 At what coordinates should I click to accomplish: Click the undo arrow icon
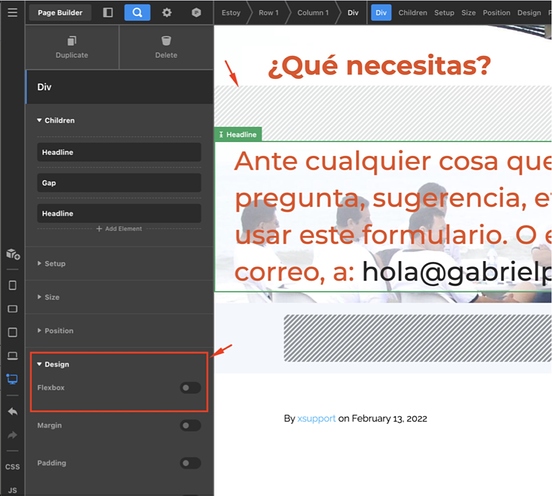(13, 411)
